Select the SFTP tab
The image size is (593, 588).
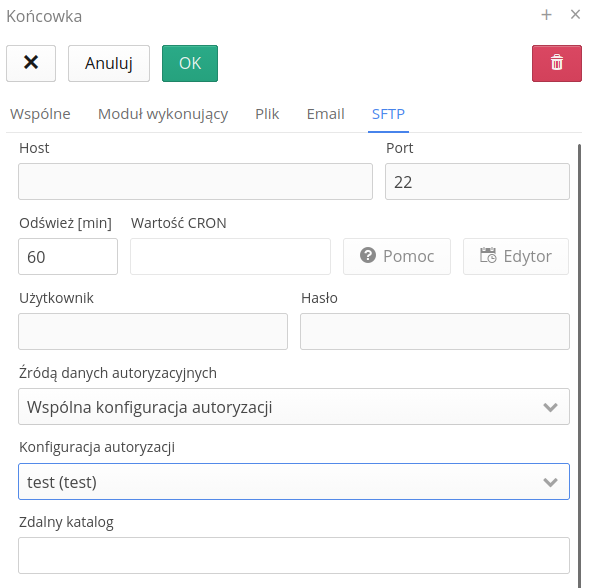388,114
